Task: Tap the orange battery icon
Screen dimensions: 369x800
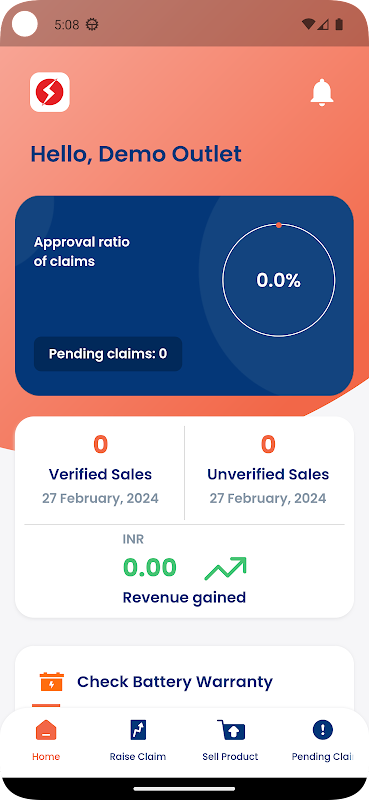Action: coord(52,682)
